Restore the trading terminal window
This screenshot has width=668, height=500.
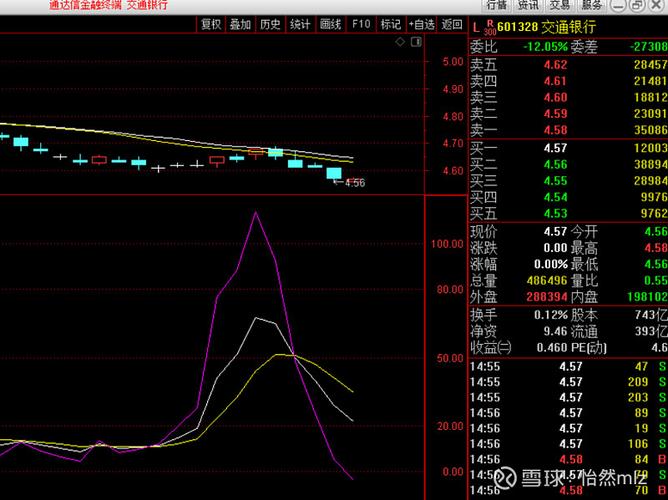638,5
